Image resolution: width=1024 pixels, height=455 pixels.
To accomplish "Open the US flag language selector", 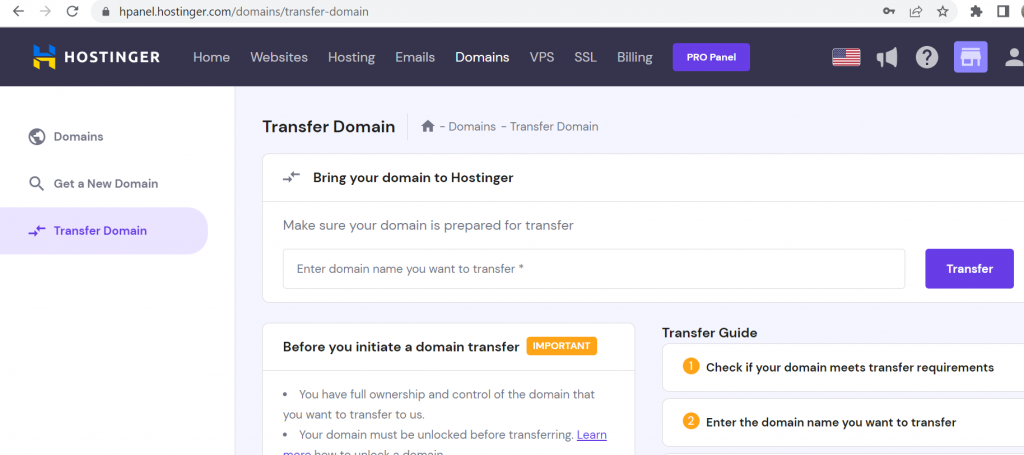I will (x=846, y=57).
